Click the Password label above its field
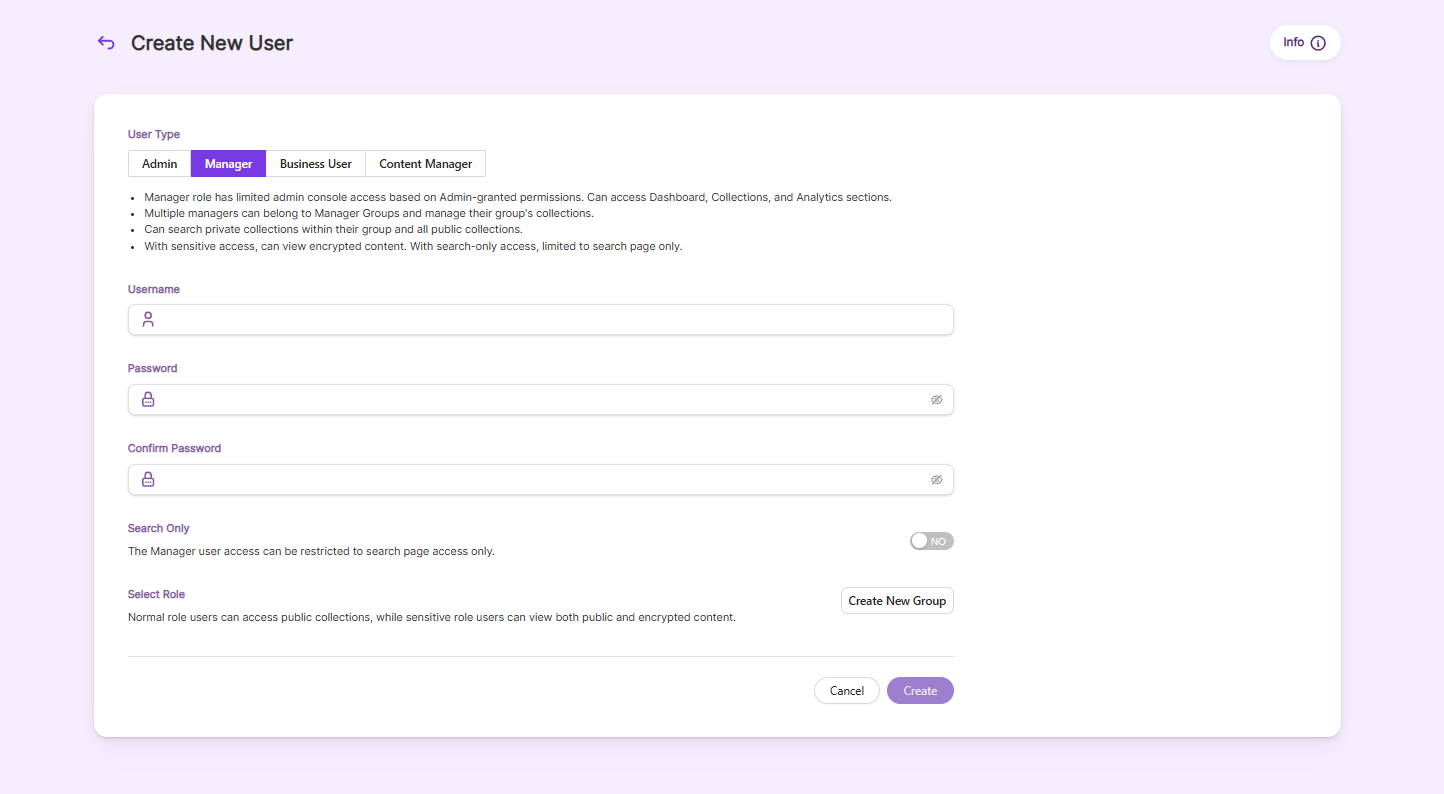Viewport: 1444px width, 794px height. point(153,368)
